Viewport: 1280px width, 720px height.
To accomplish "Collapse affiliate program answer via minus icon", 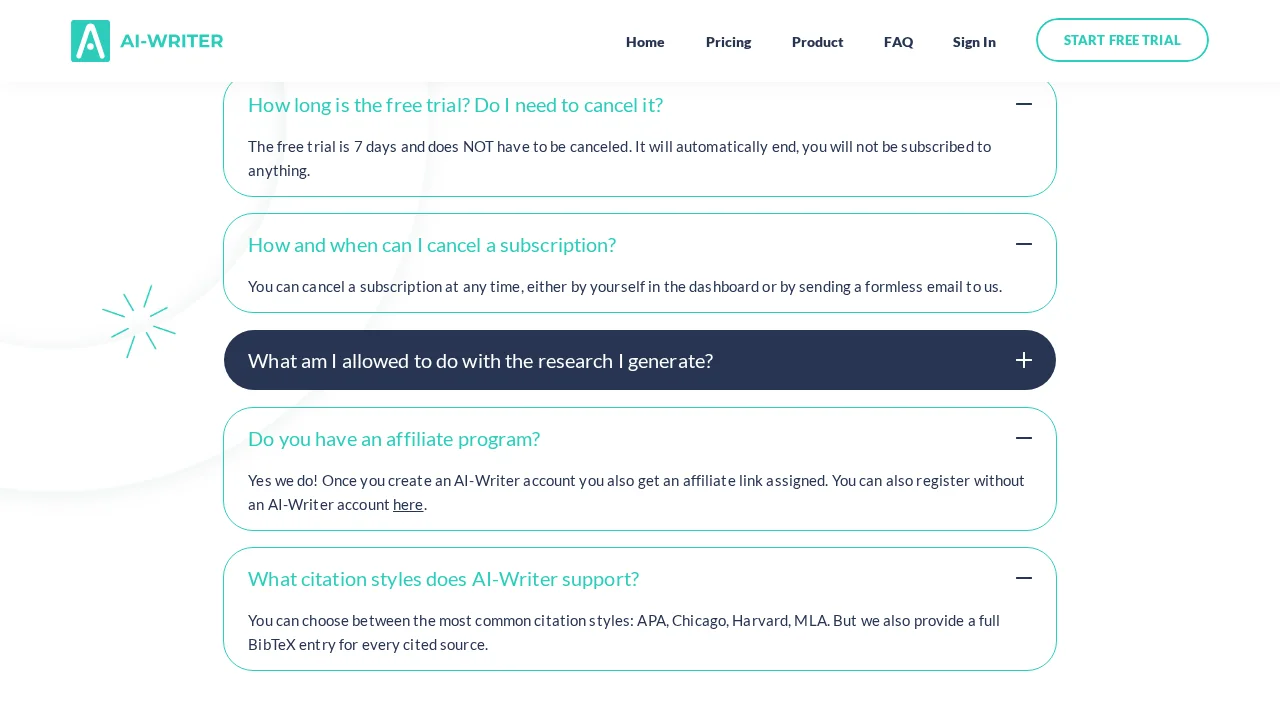I will (x=1024, y=438).
